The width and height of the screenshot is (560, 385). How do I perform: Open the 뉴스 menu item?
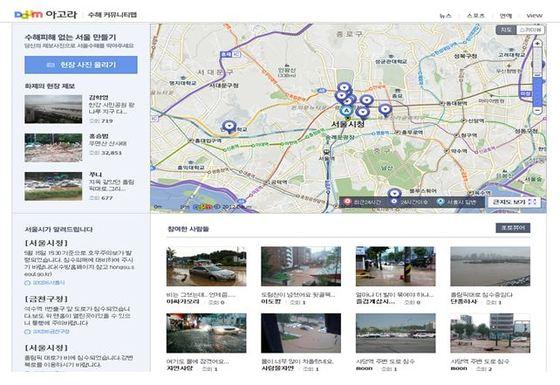click(x=445, y=15)
